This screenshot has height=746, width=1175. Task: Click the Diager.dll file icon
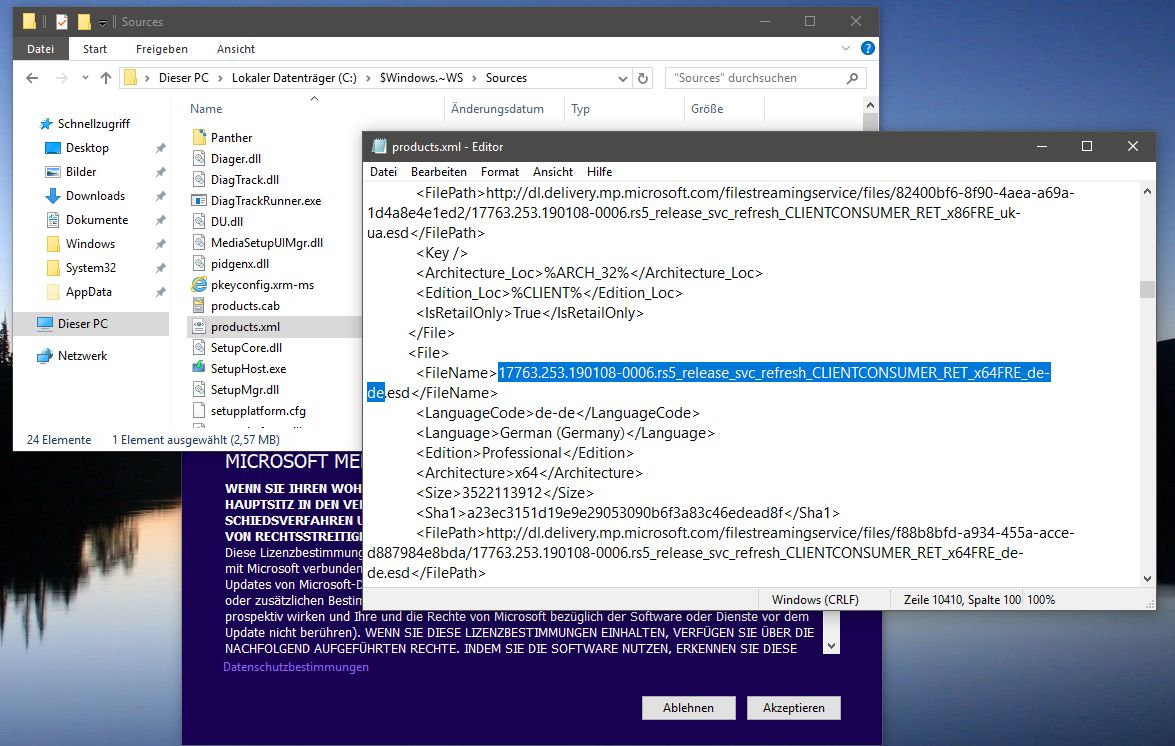click(x=199, y=158)
